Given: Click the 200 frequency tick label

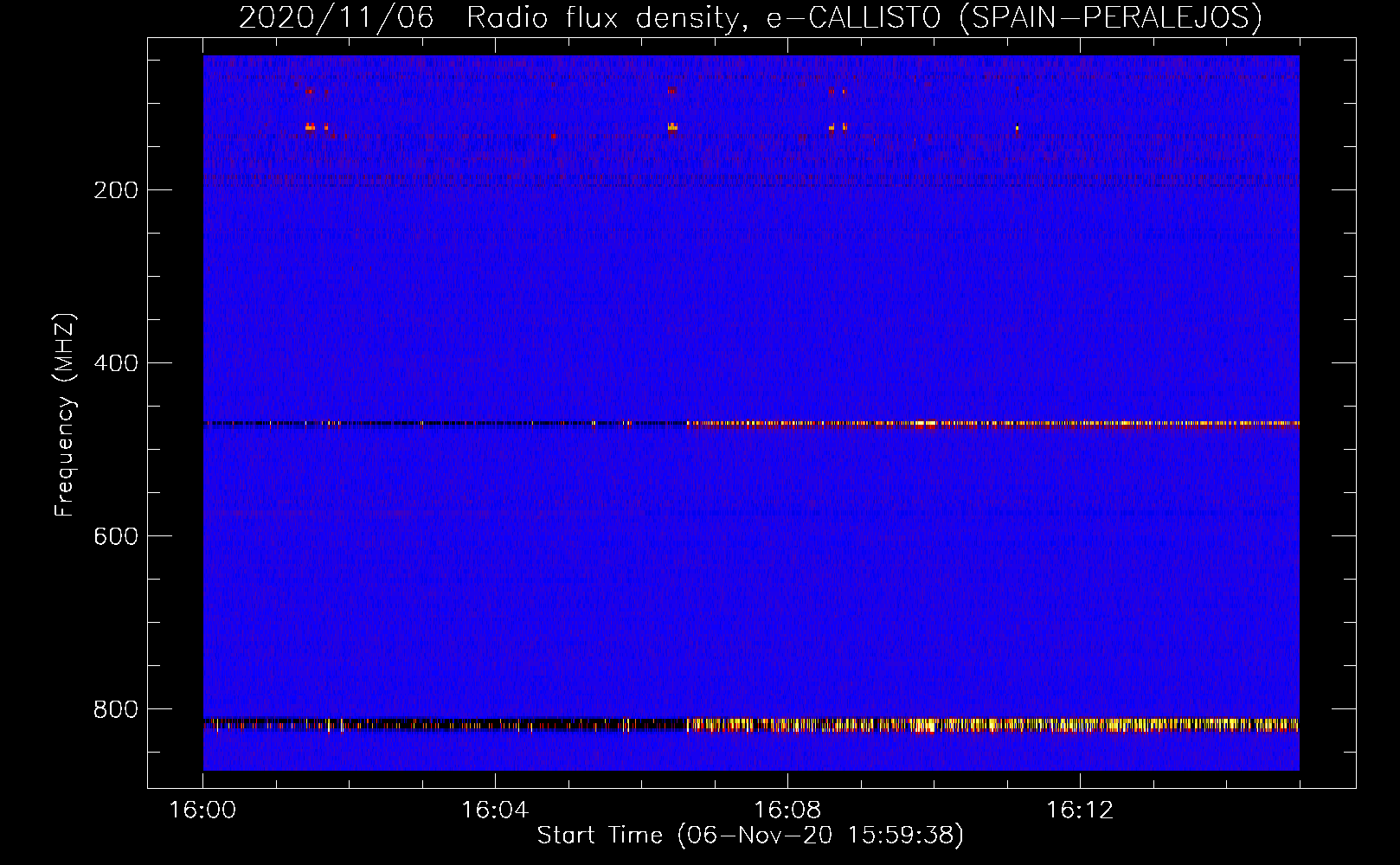Looking at the screenshot, I should [x=116, y=190].
